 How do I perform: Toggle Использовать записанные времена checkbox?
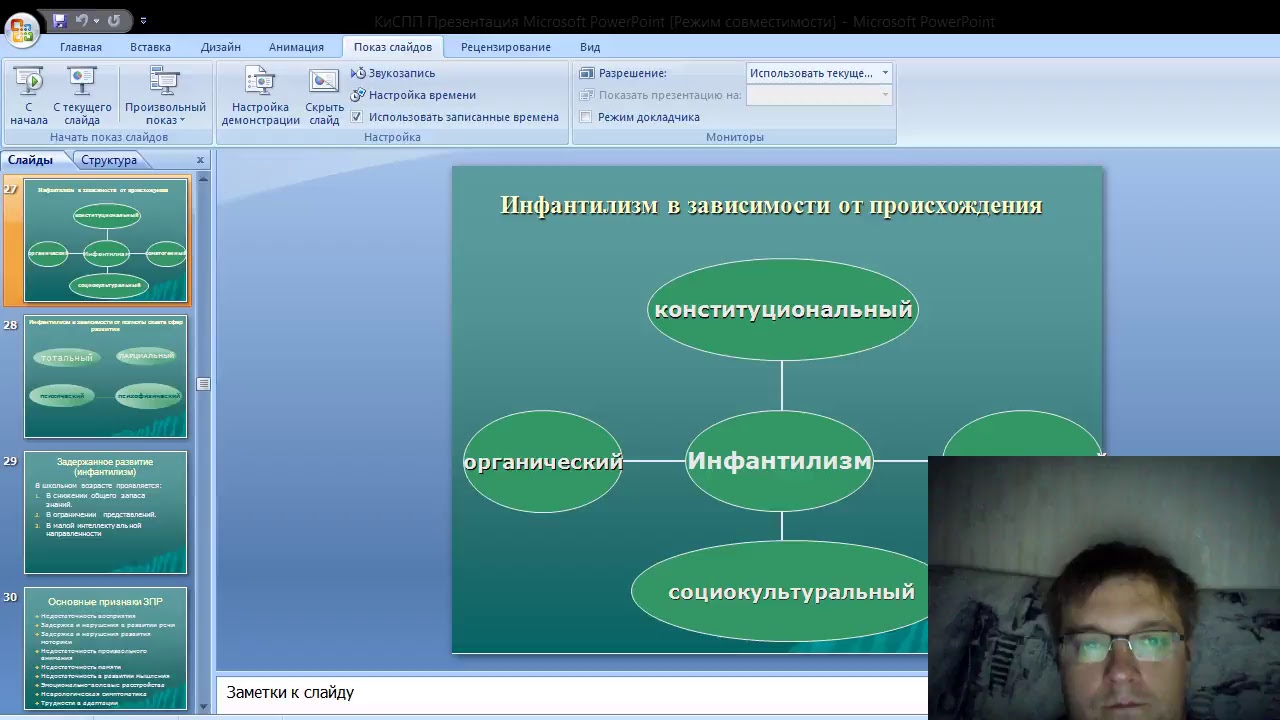point(357,117)
